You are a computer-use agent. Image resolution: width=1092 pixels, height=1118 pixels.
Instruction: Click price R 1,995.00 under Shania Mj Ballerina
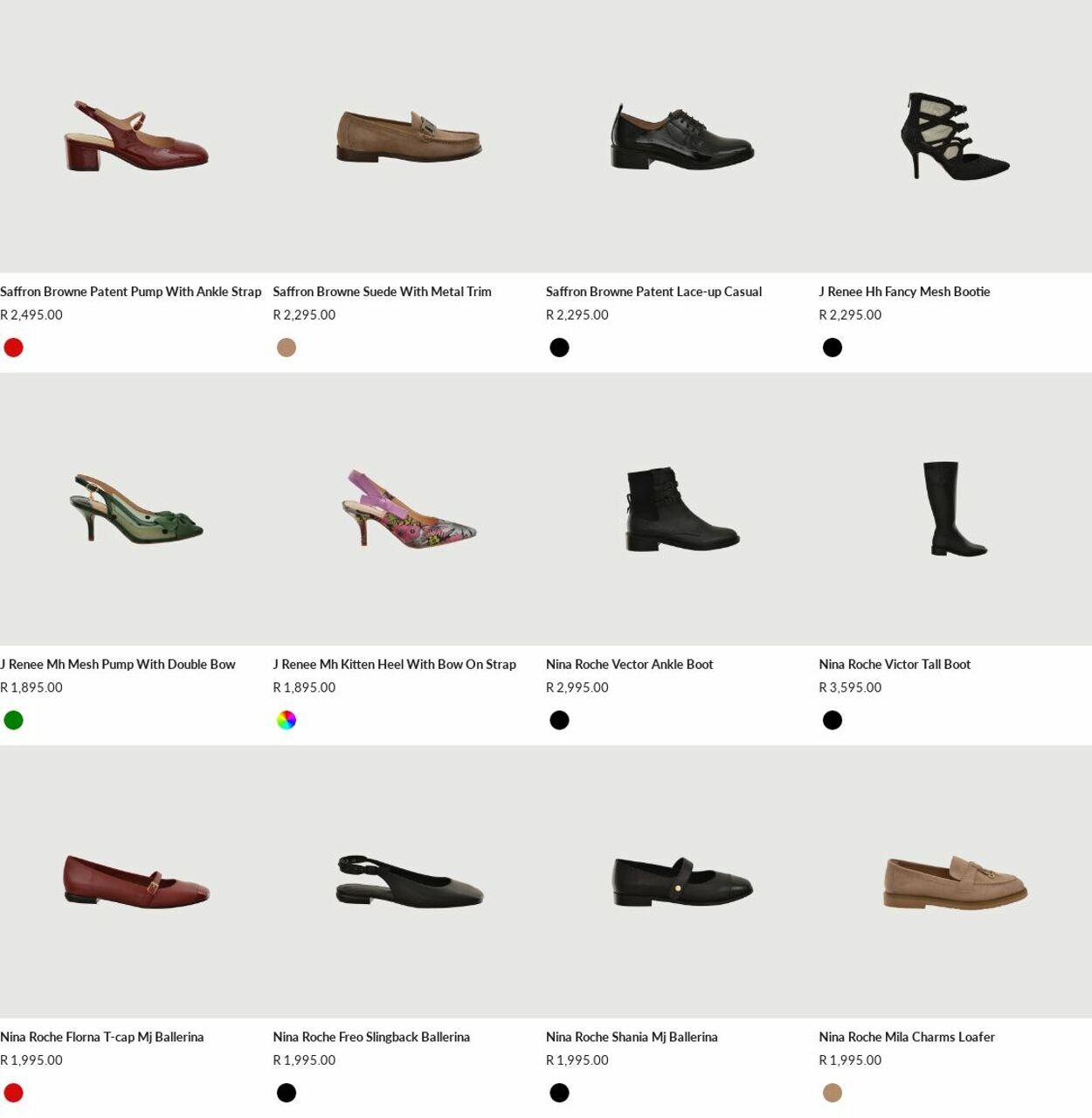[577, 1060]
